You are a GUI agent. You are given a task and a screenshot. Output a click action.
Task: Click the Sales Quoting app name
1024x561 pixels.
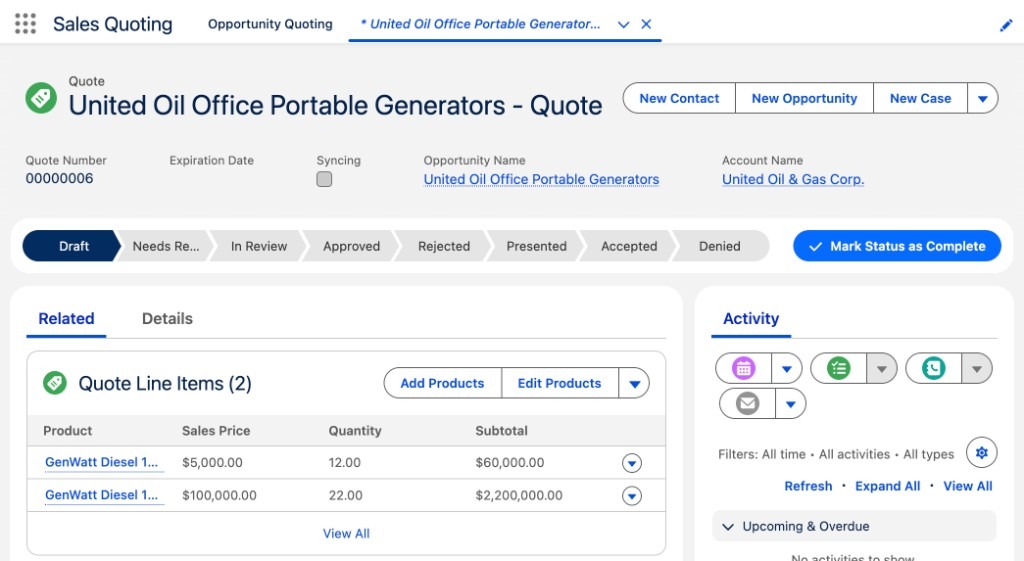pos(112,24)
